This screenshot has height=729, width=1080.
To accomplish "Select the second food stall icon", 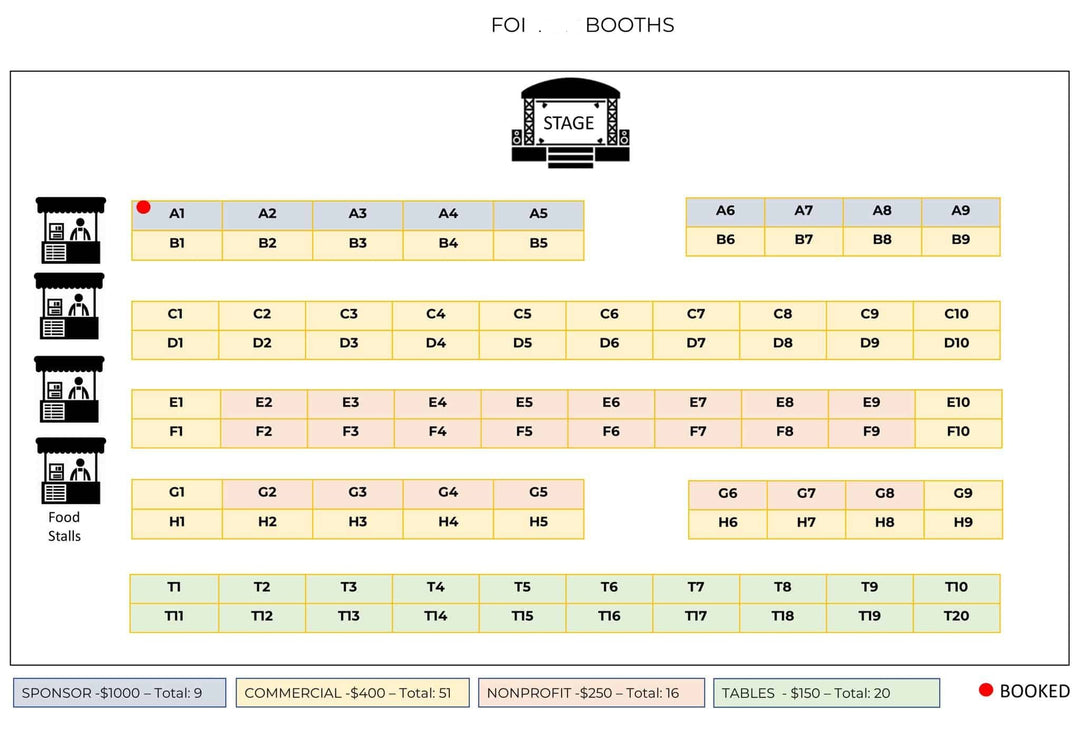I will click(x=70, y=306).
